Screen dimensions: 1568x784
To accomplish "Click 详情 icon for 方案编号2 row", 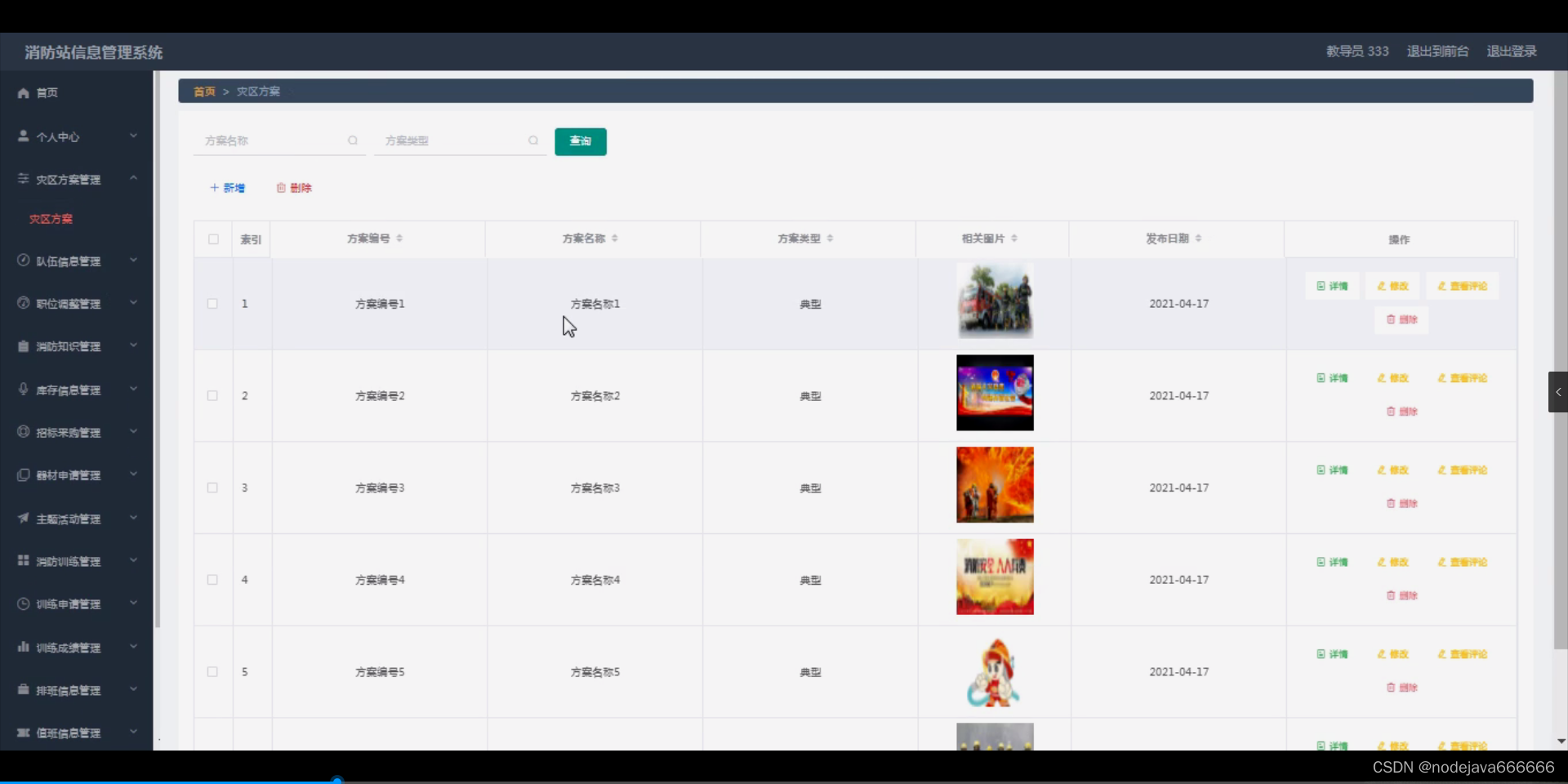I will click(1321, 378).
